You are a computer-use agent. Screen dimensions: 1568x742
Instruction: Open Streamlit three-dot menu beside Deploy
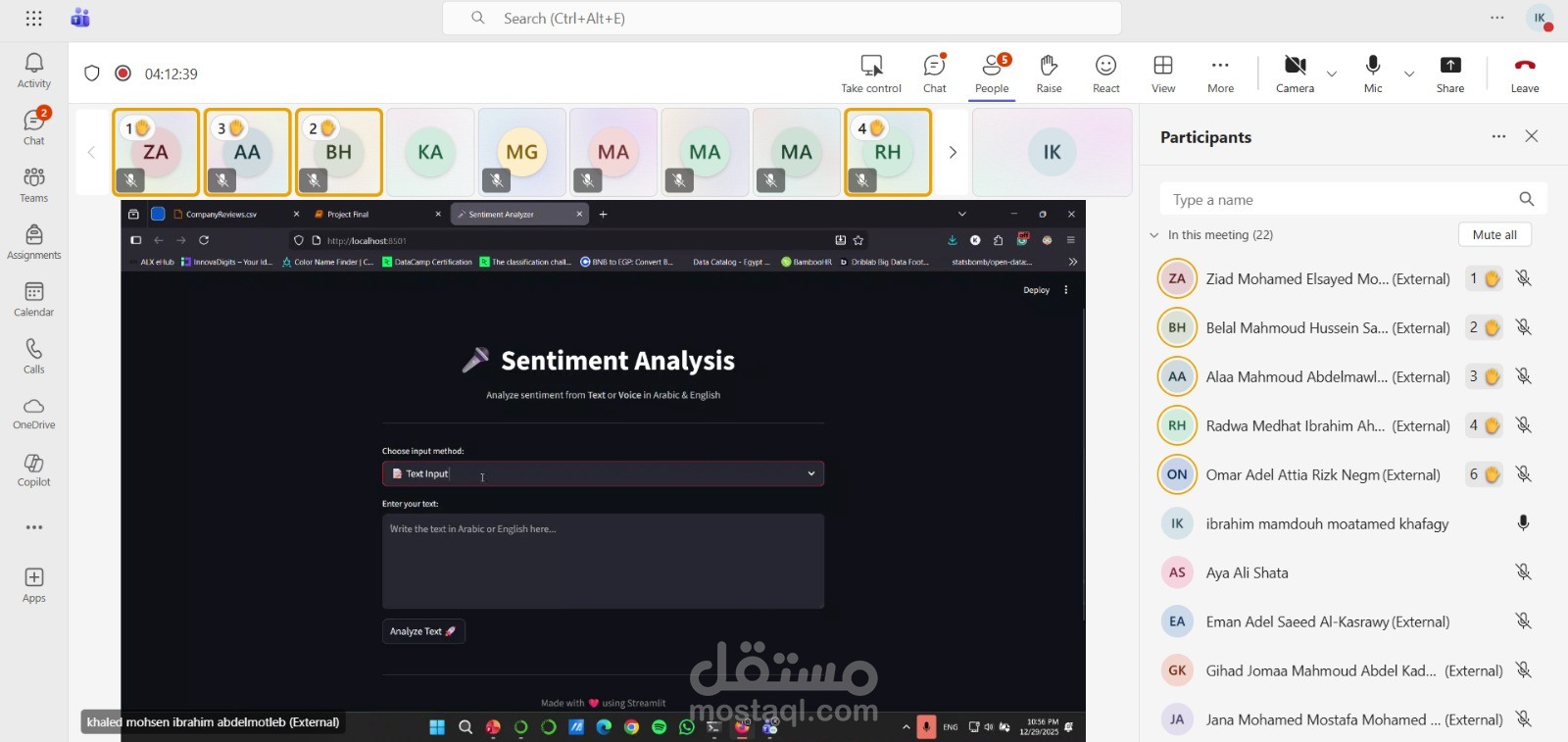click(1066, 290)
